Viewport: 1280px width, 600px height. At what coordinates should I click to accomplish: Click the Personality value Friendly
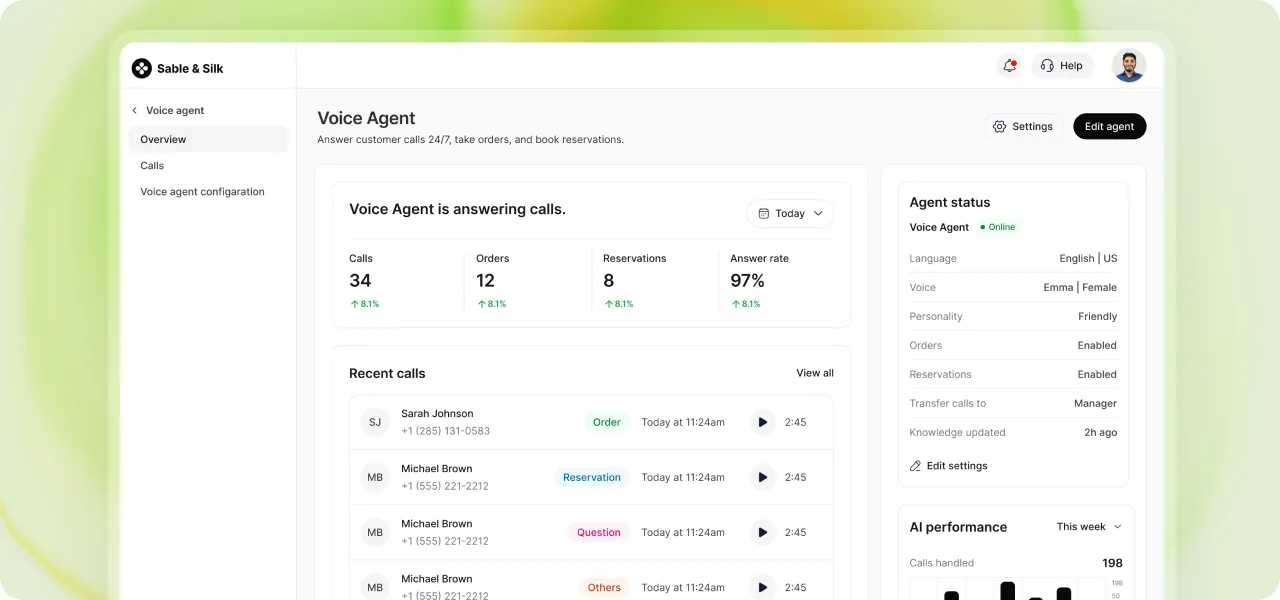coord(1097,316)
